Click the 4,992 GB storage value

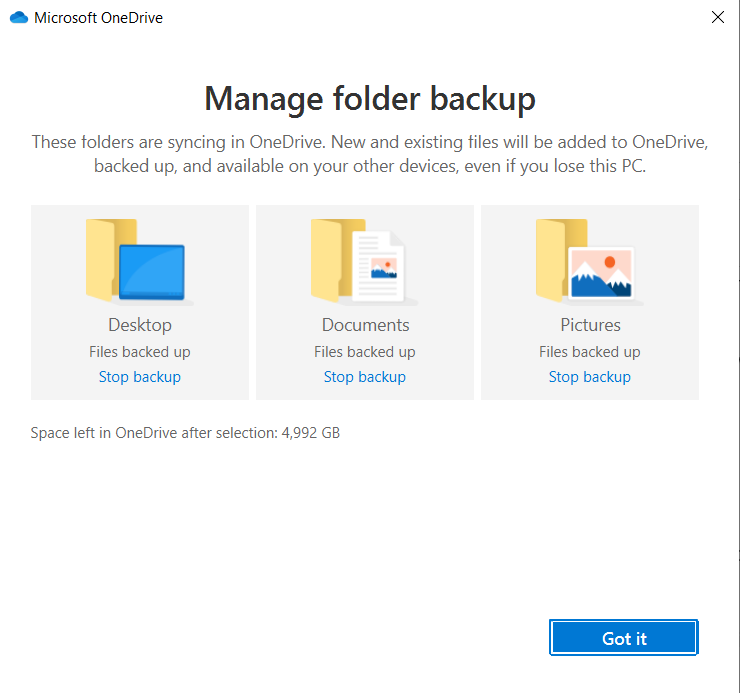click(311, 433)
